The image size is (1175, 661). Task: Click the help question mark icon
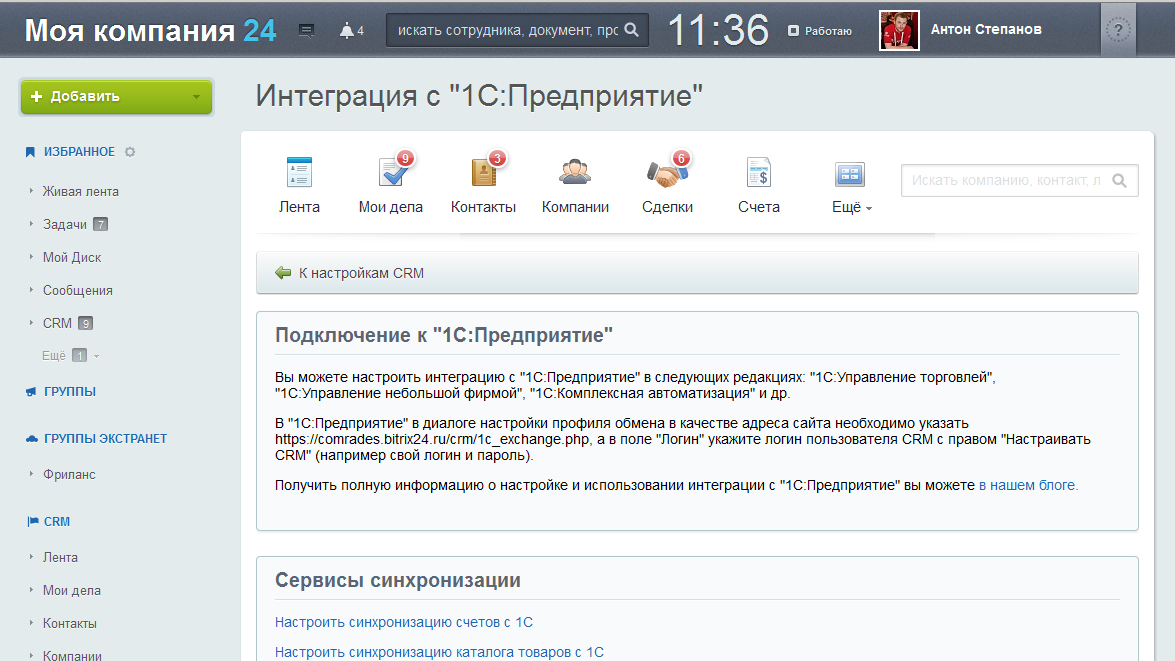point(1118,31)
